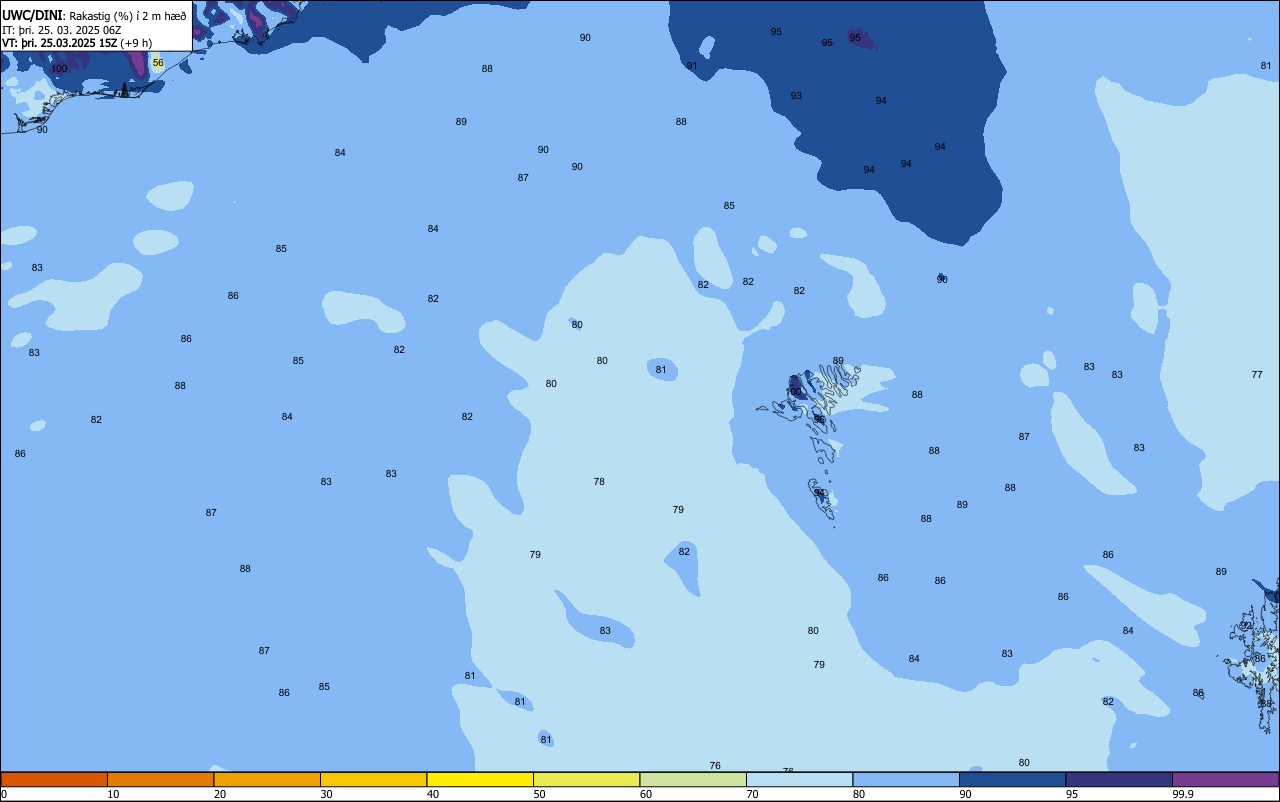This screenshot has width=1280, height=802.
Task: Select the pale yellow 50–60 legend swatch
Action: point(586,779)
